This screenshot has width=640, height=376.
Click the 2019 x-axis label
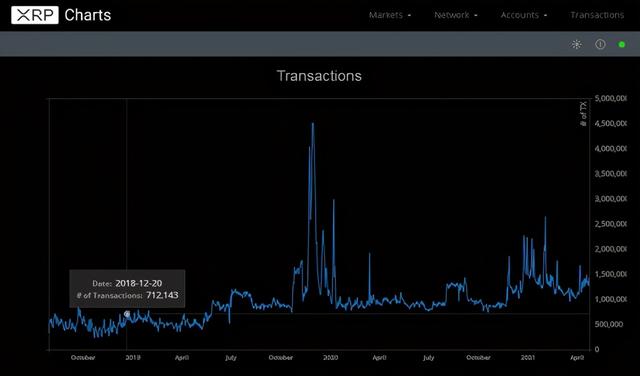coord(133,358)
